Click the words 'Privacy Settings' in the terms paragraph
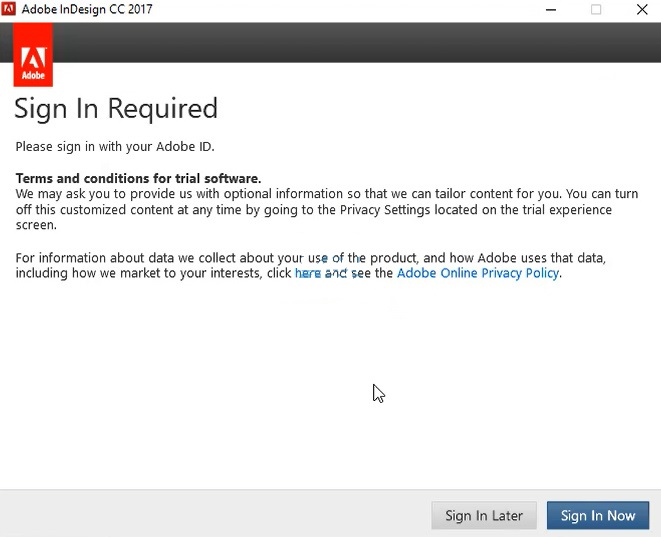 386,210
